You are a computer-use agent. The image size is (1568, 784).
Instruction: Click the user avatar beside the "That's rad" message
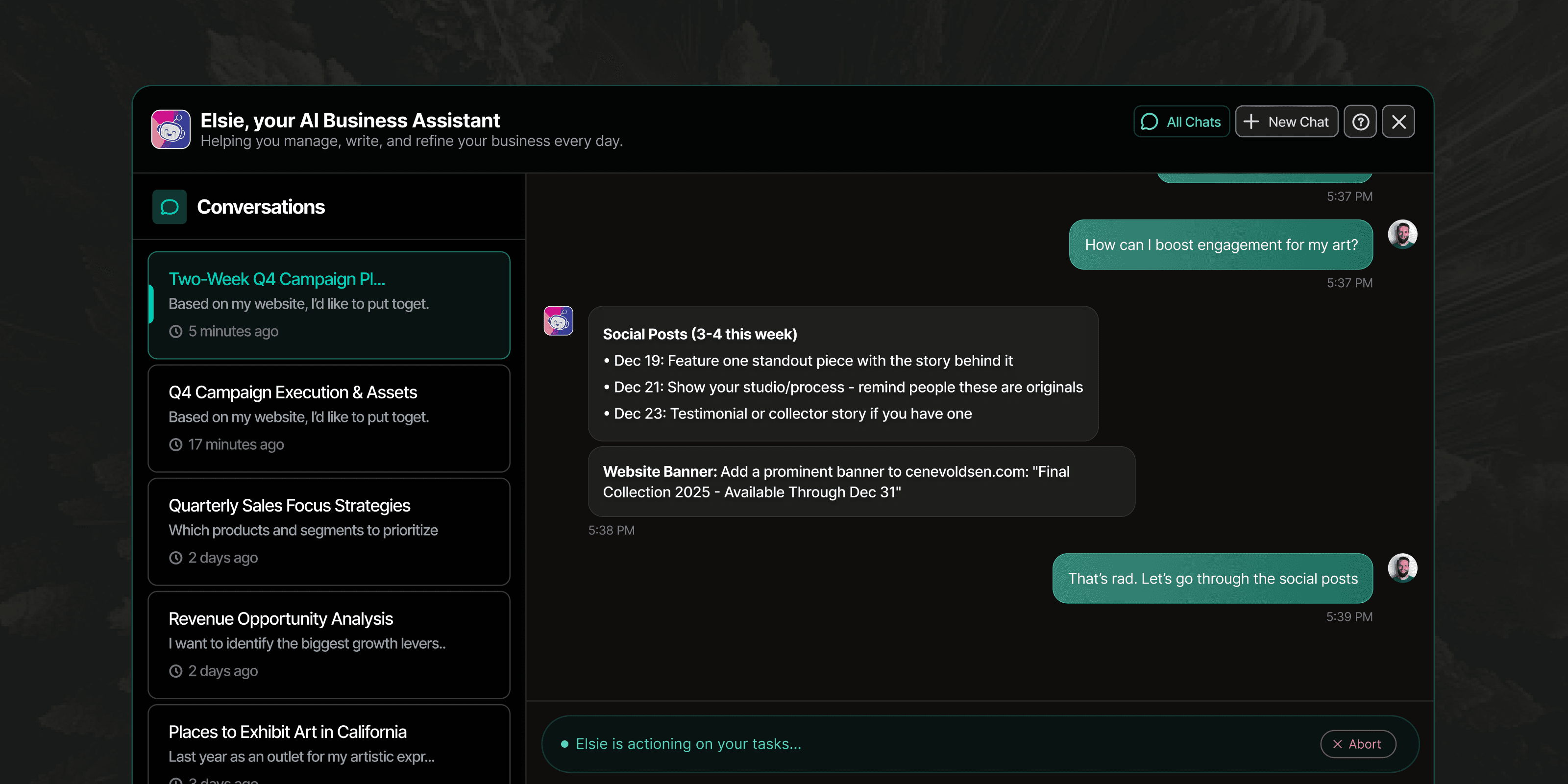[1402, 568]
